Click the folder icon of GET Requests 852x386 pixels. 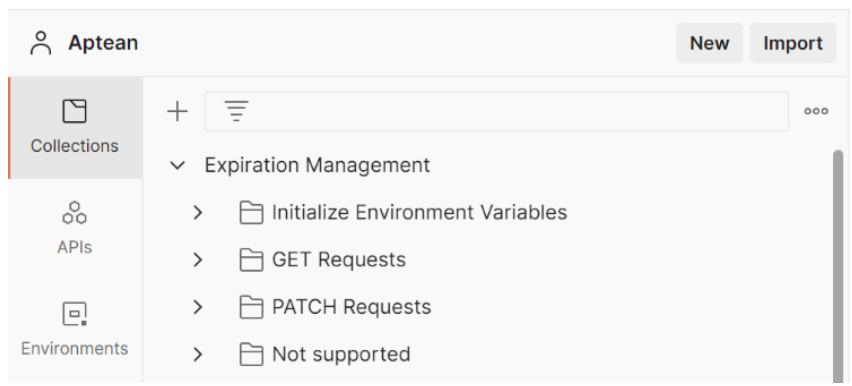click(x=252, y=260)
